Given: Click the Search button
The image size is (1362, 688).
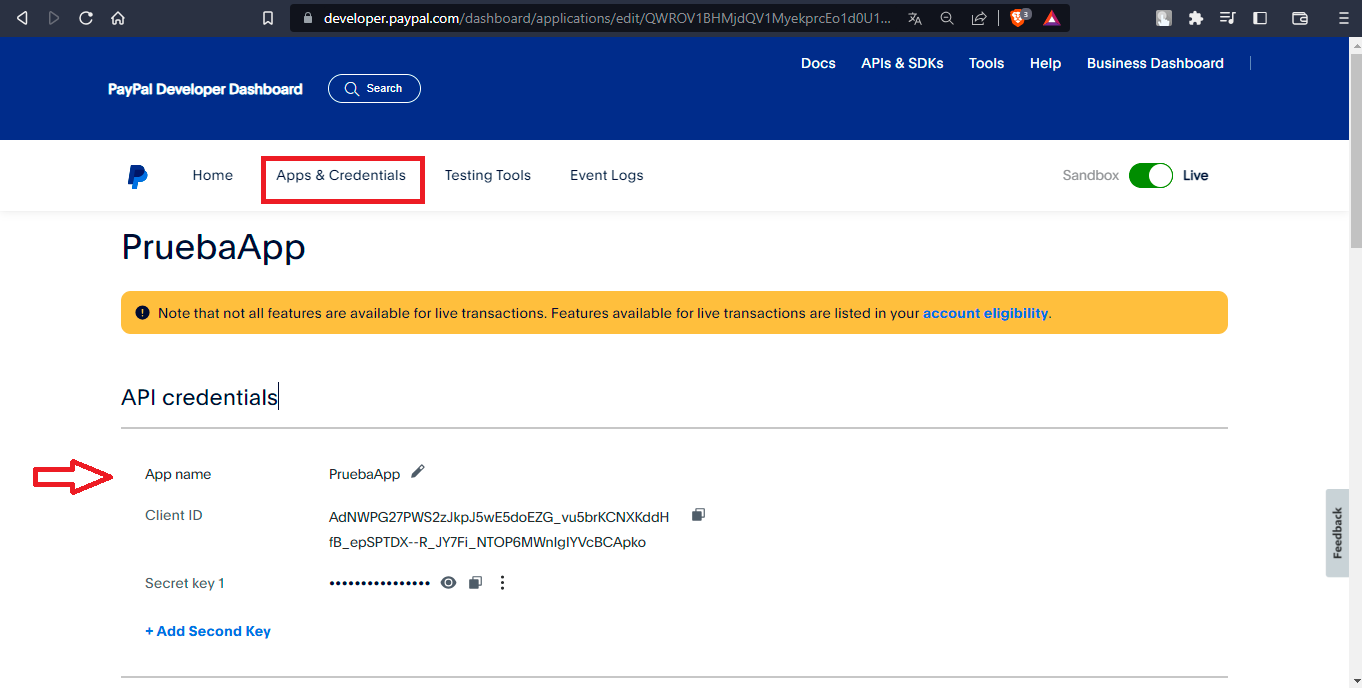Looking at the screenshot, I should [x=374, y=88].
